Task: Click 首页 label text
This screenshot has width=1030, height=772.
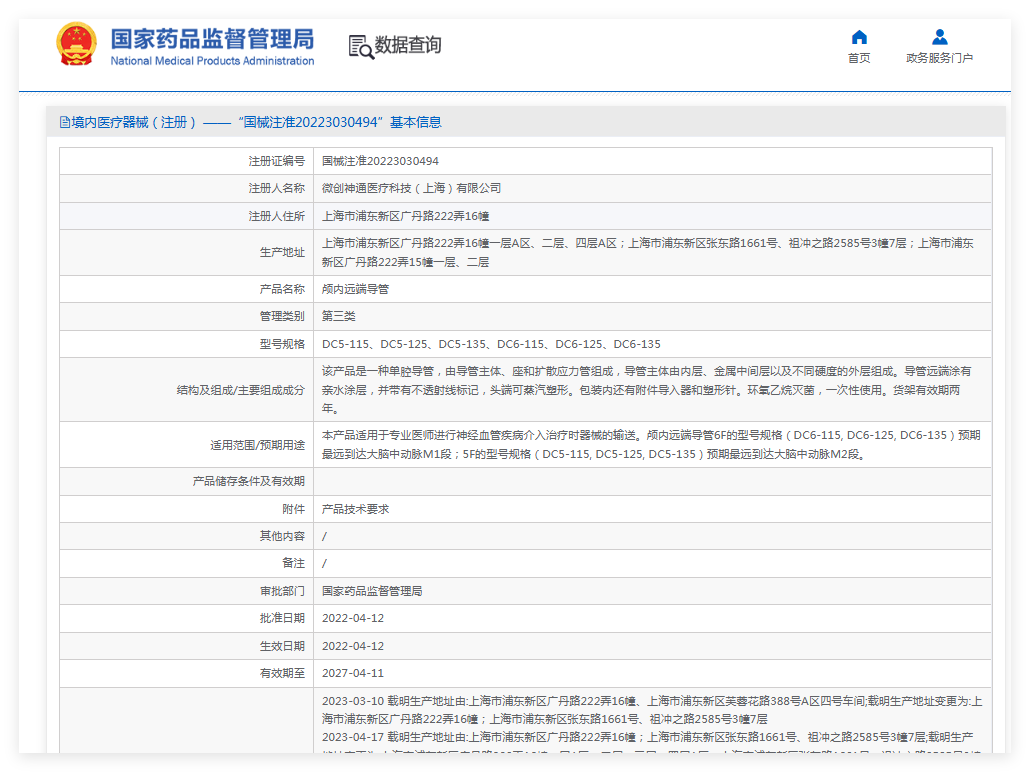Action: [x=859, y=58]
